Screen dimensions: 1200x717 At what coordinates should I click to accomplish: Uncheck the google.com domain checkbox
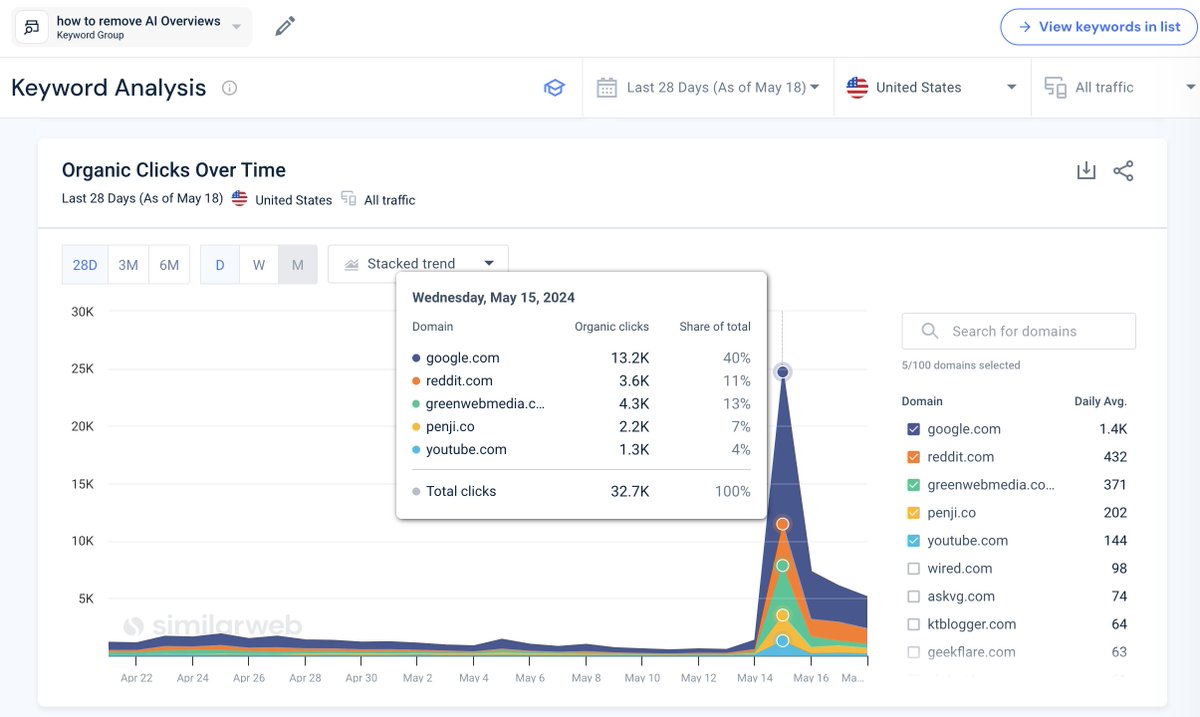point(913,429)
